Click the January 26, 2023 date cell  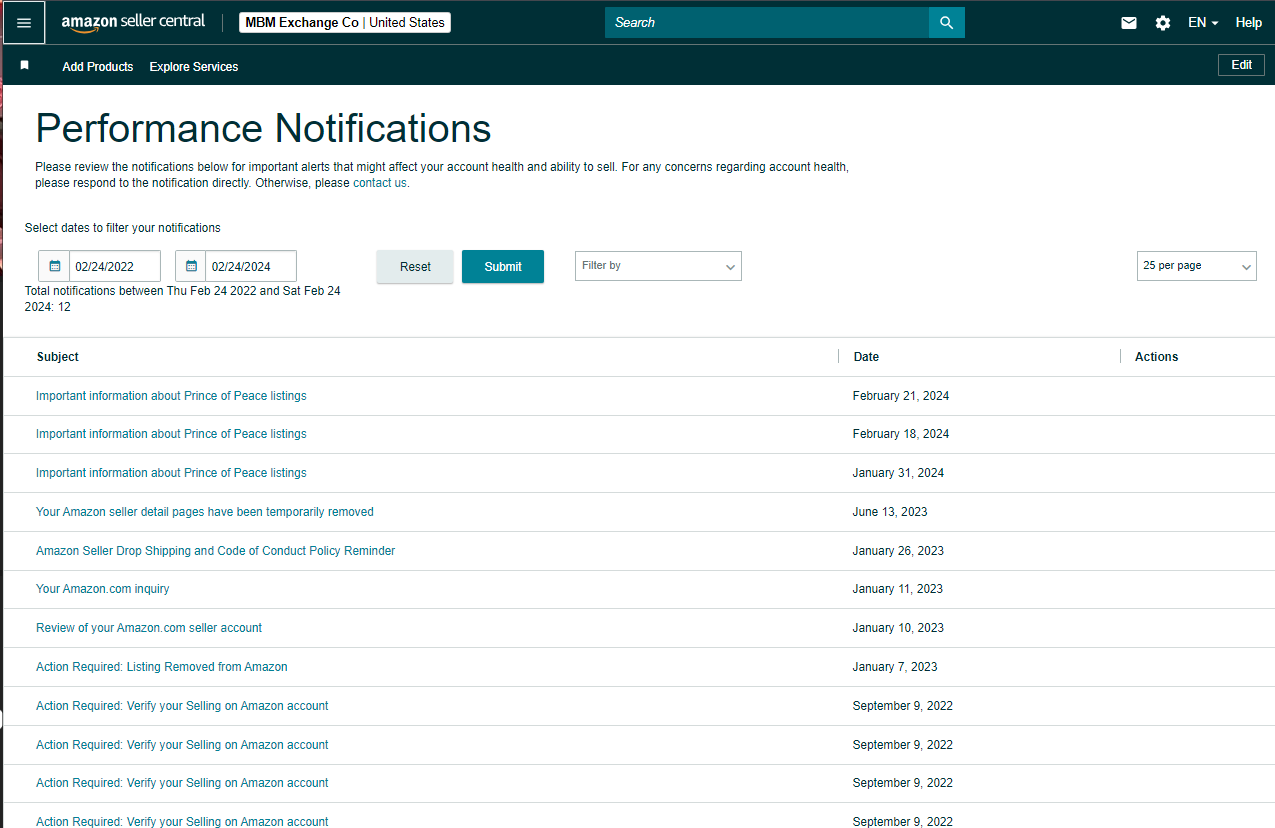click(898, 551)
